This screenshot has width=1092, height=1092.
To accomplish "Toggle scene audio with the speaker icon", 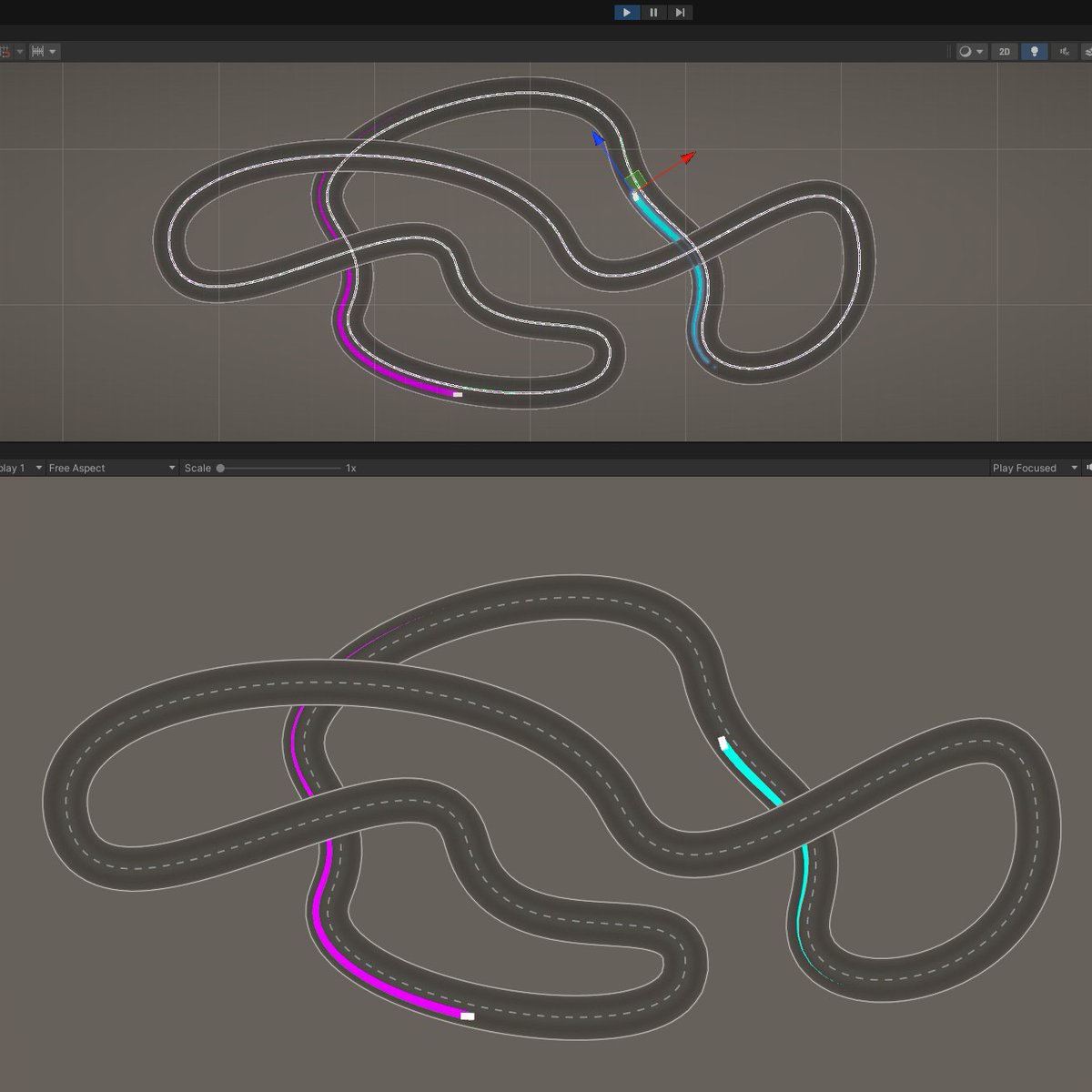I will pyautogui.click(x=1063, y=52).
